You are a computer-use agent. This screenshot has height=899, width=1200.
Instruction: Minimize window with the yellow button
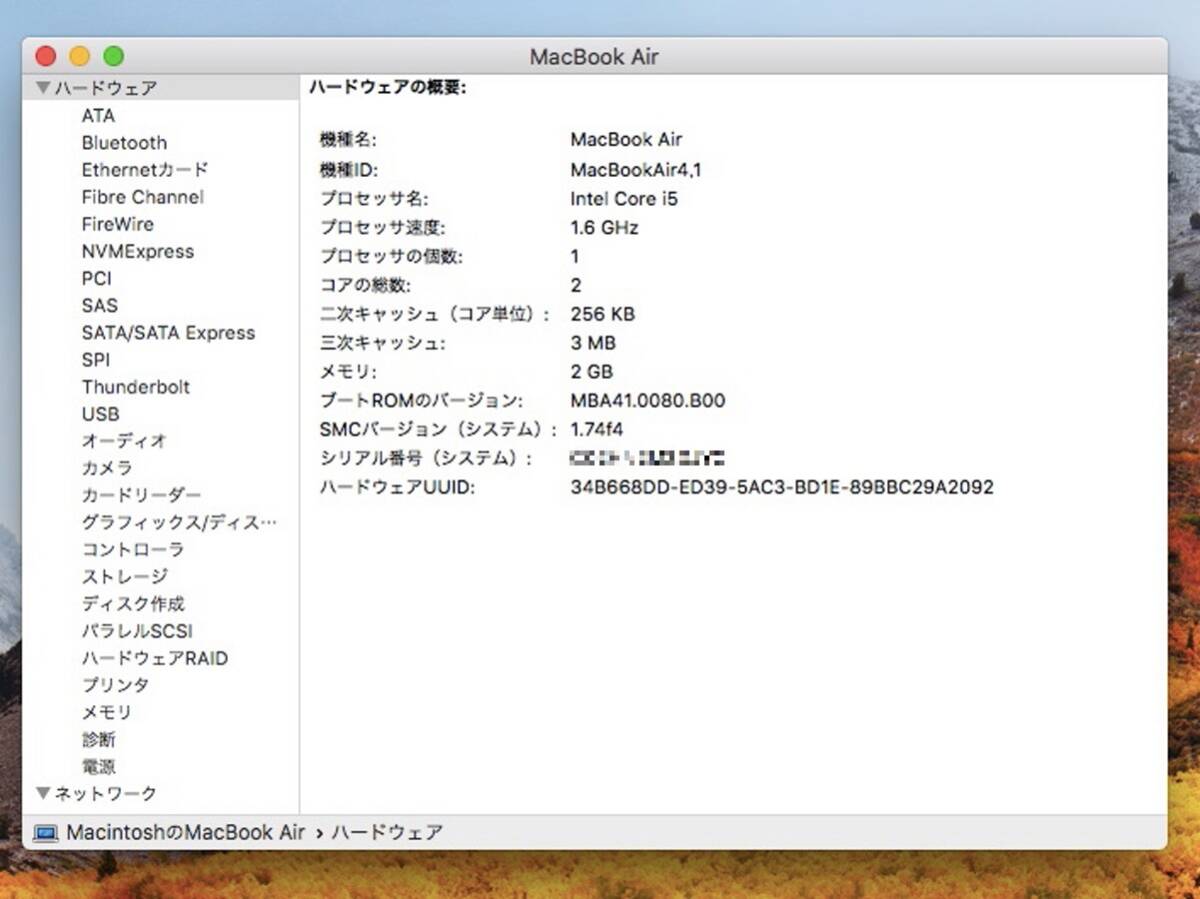pyautogui.click(x=79, y=56)
